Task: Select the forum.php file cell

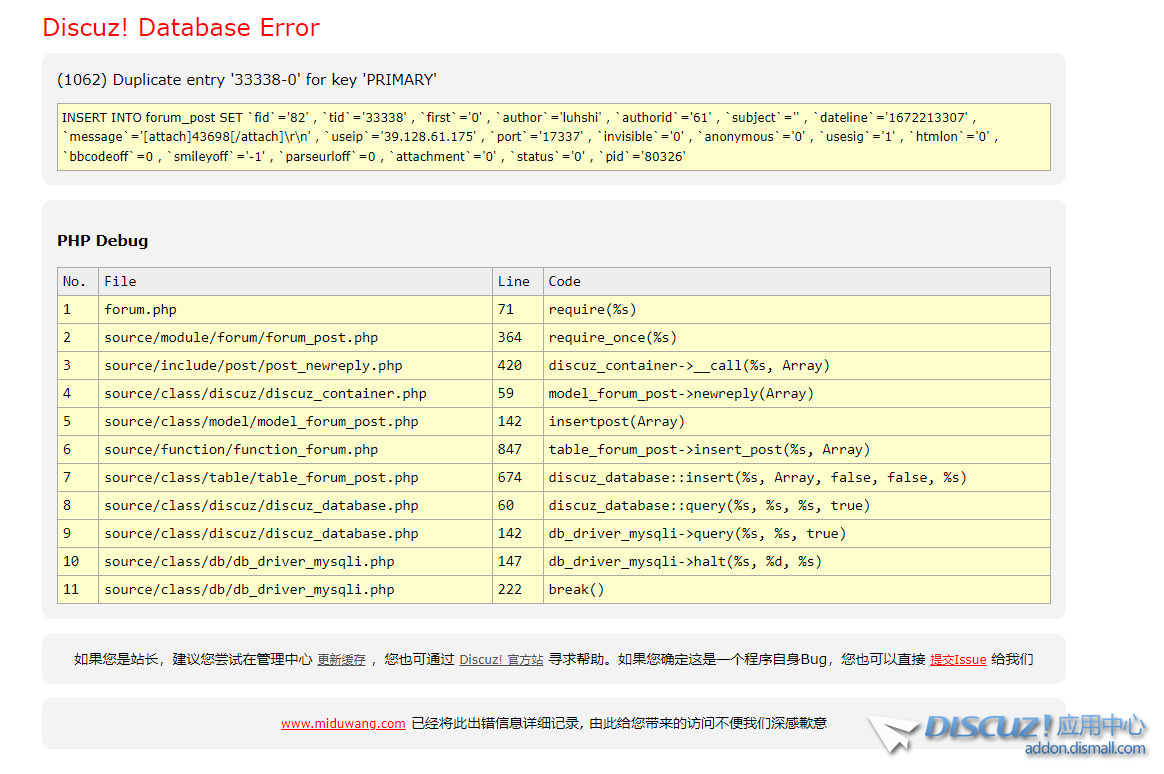Action: click(x=295, y=309)
